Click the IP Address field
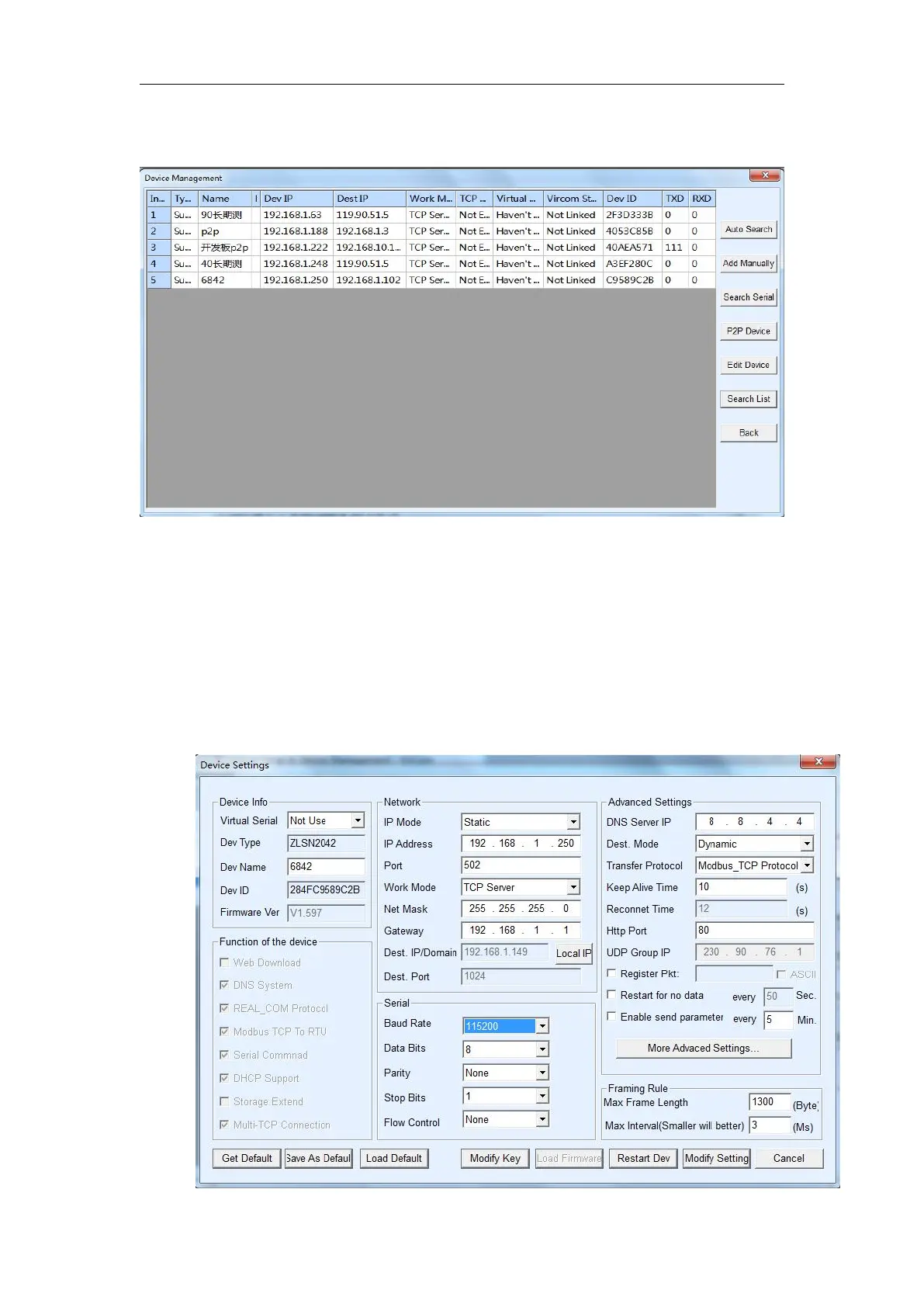Screen dimensions: 924x1307 (x=521, y=844)
